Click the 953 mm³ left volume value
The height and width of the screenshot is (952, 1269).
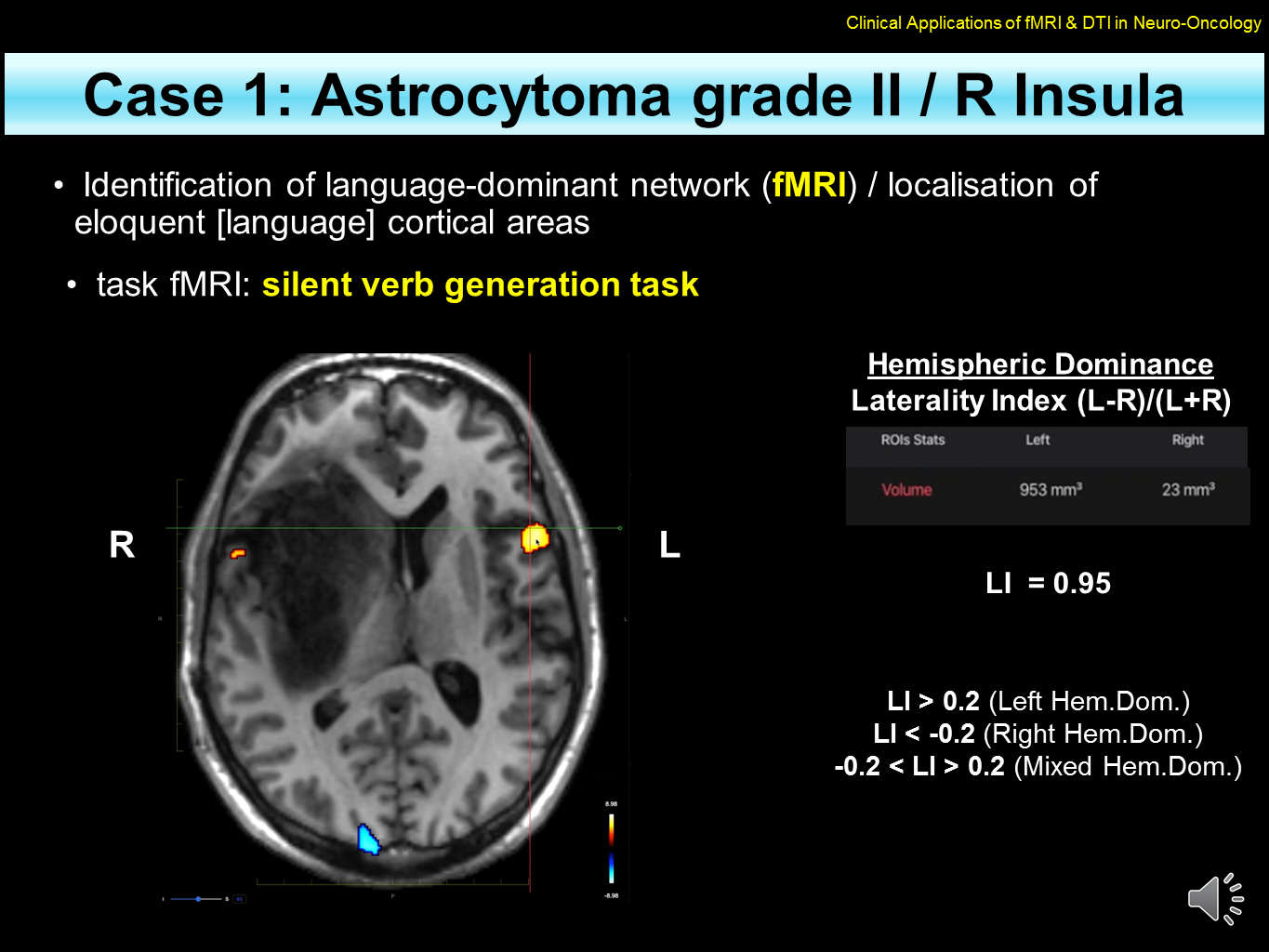1051,489
